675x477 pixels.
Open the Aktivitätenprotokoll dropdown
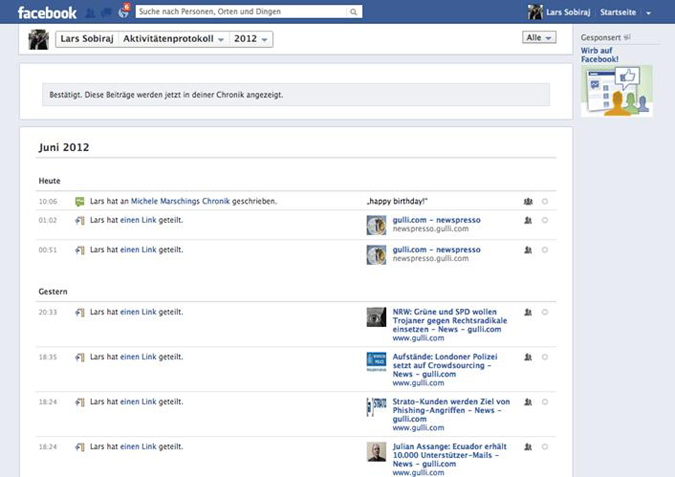pyautogui.click(x=173, y=39)
